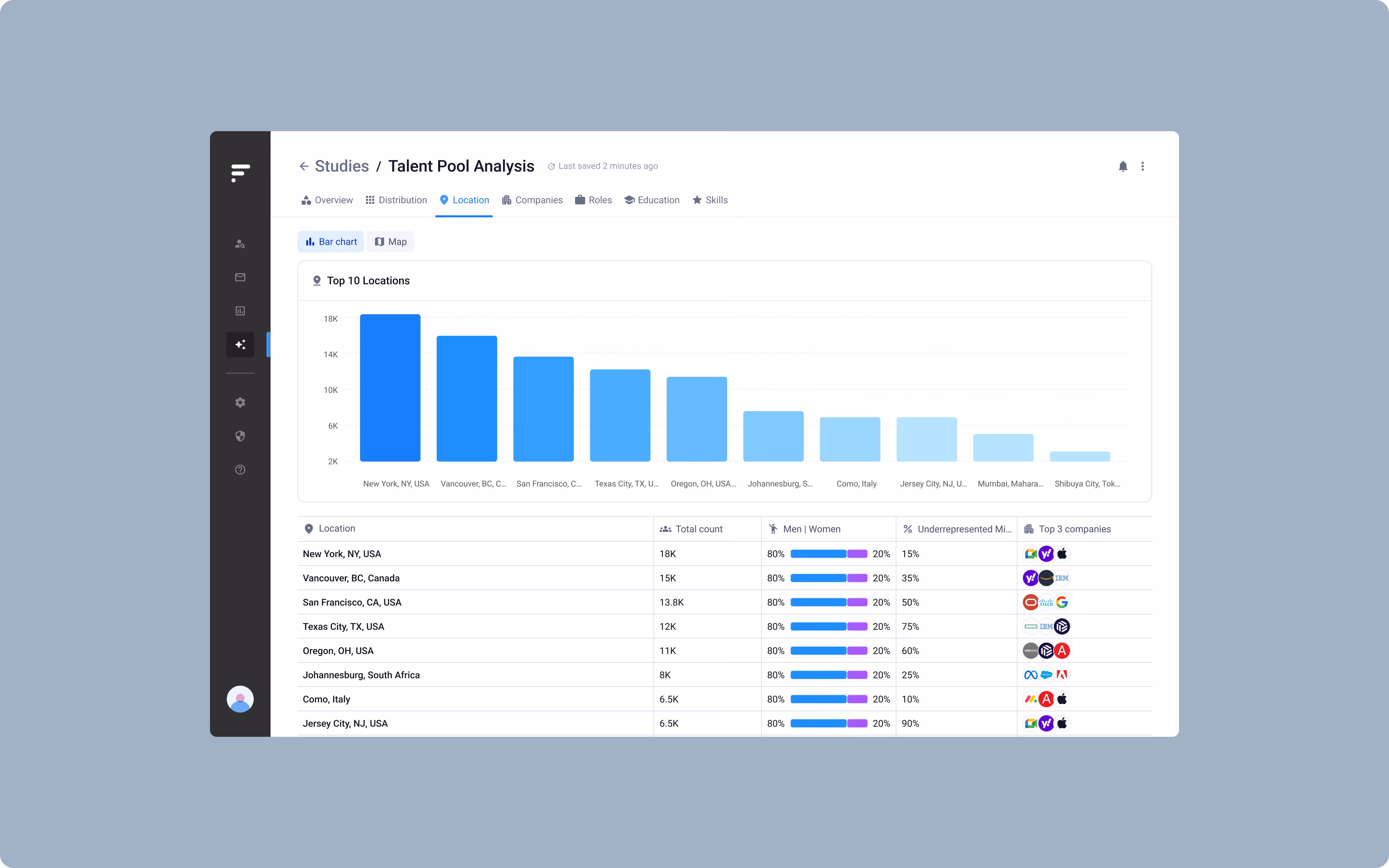The height and width of the screenshot is (868, 1389).
Task: Click the user avatar in the sidebar
Action: point(240,699)
